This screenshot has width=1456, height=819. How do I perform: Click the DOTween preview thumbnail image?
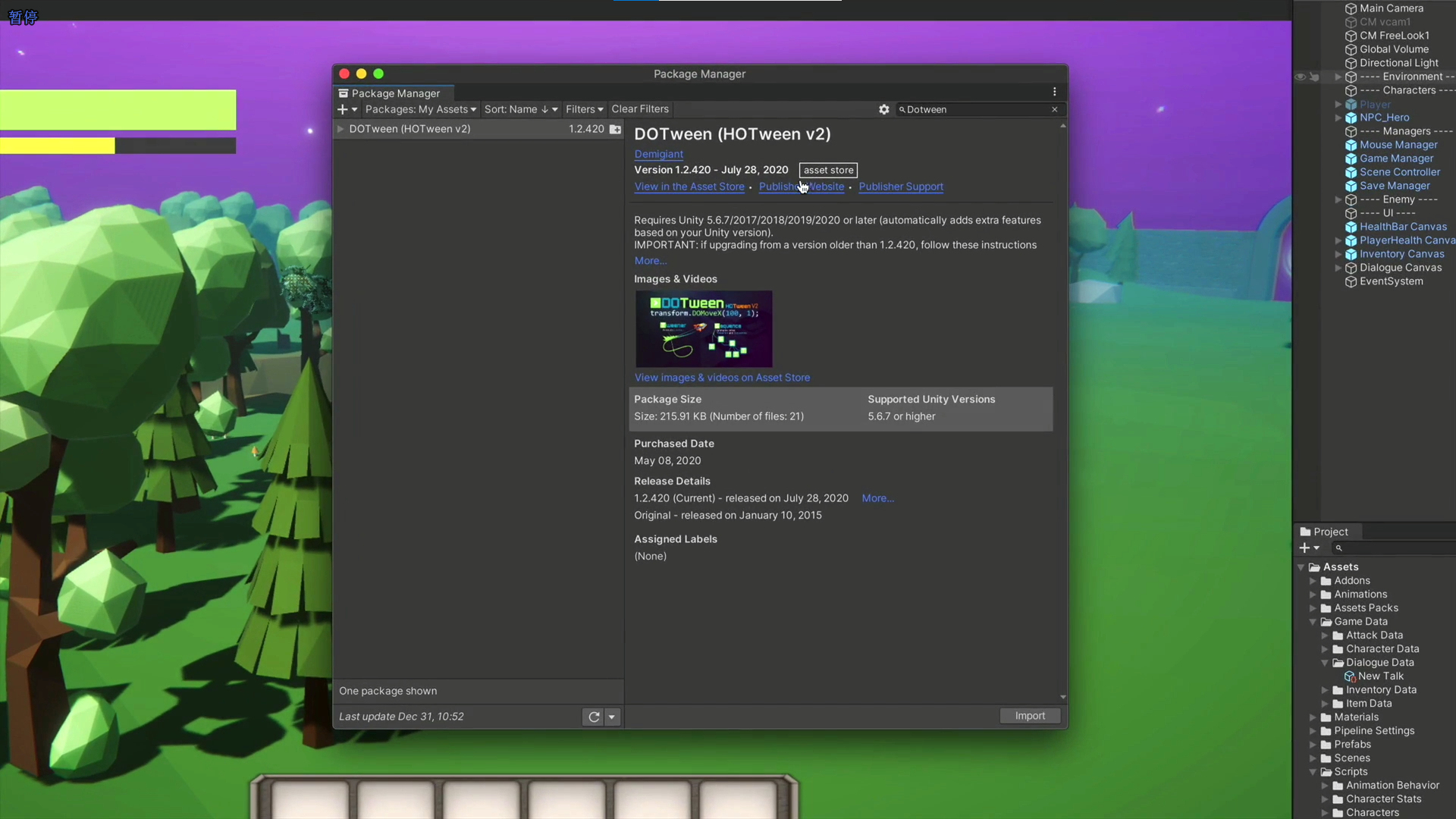[703, 329]
